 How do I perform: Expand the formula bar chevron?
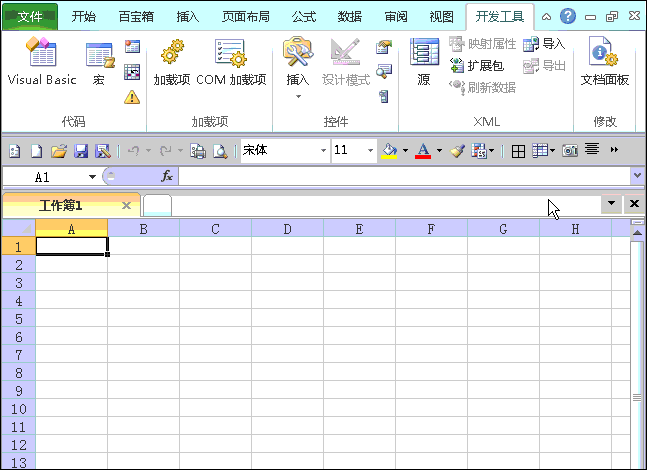click(638, 176)
